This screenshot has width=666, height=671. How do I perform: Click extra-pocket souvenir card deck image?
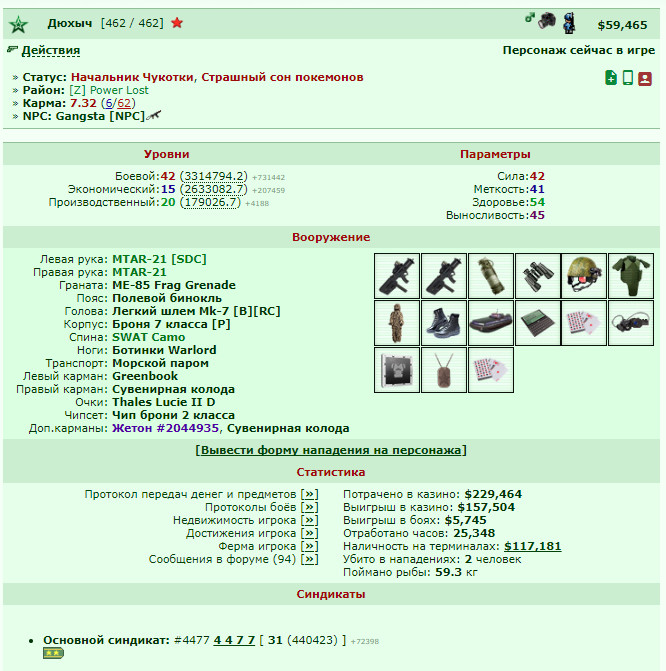point(491,370)
